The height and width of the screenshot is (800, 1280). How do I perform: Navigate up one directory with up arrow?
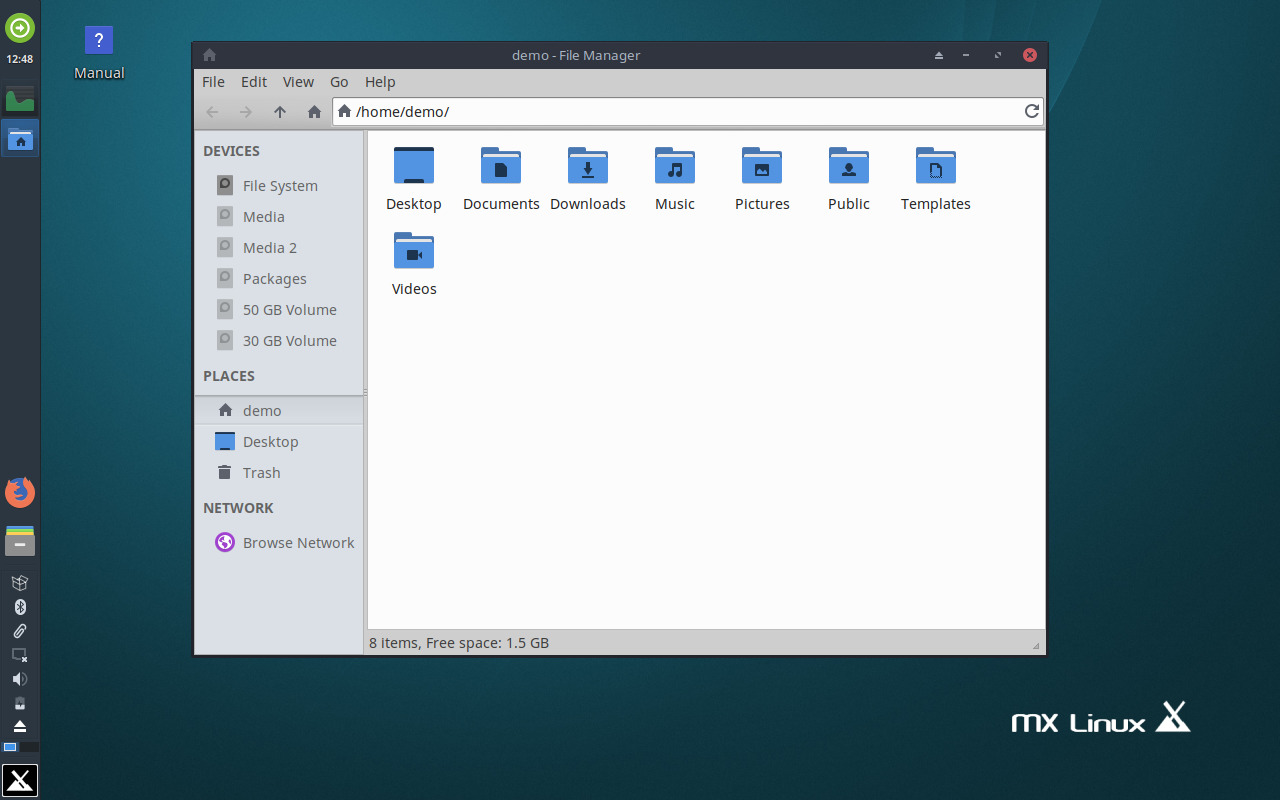pyautogui.click(x=280, y=112)
